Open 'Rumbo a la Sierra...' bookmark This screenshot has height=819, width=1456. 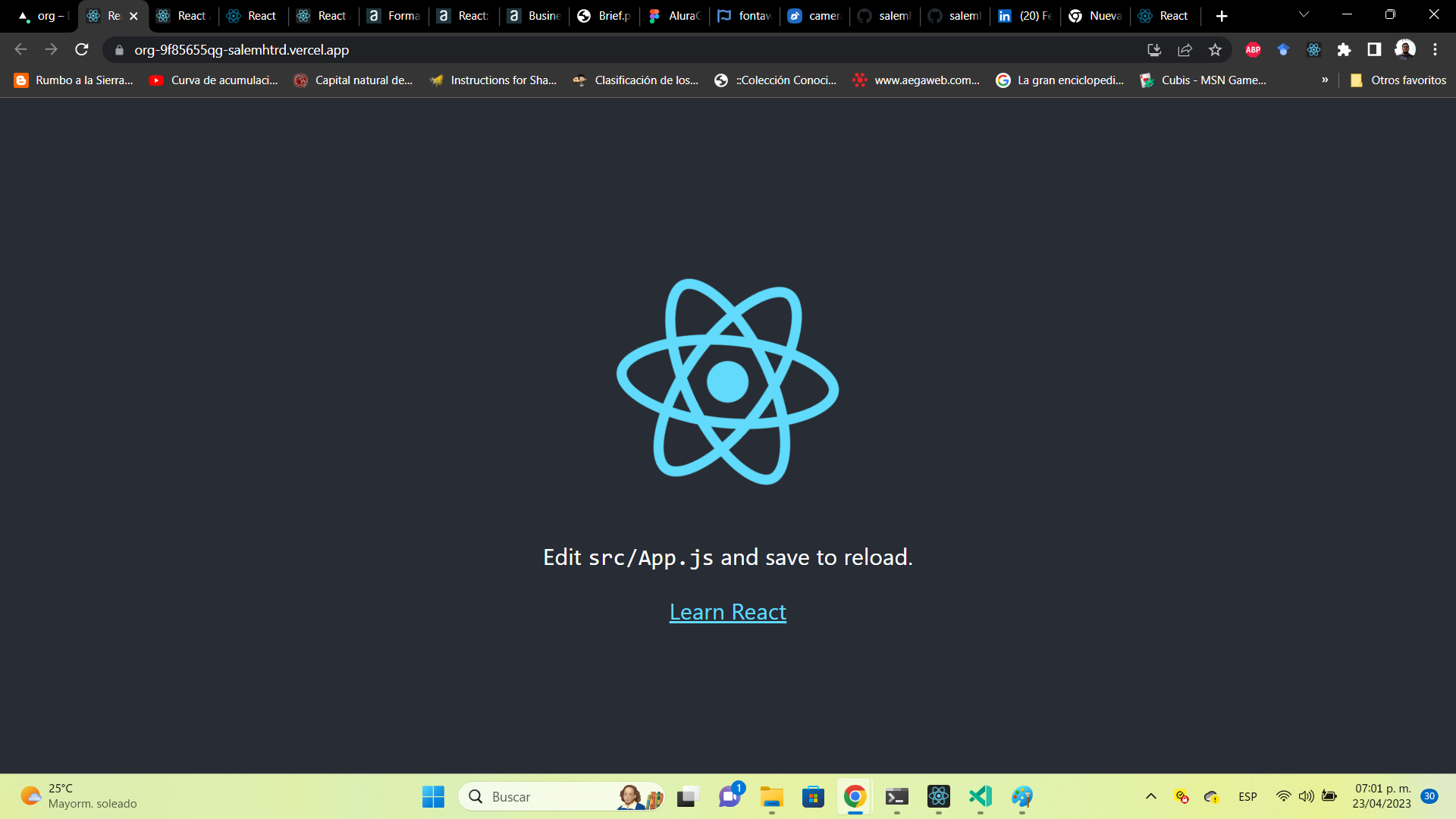point(74,80)
